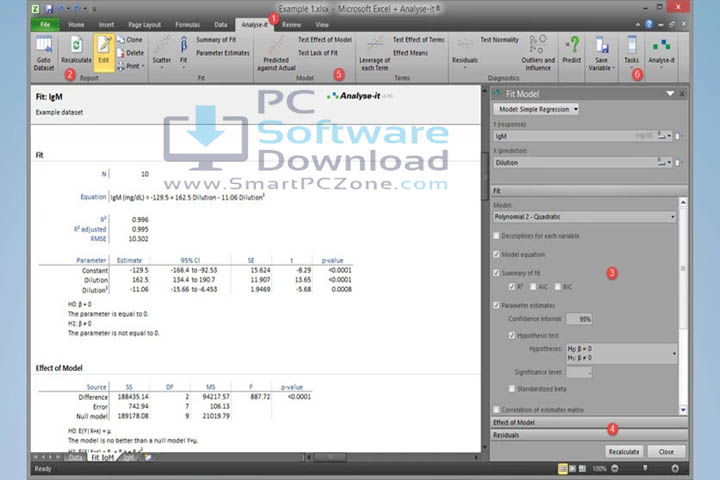Open the Print option in the Report group
The height and width of the screenshot is (480, 720).
pos(130,66)
